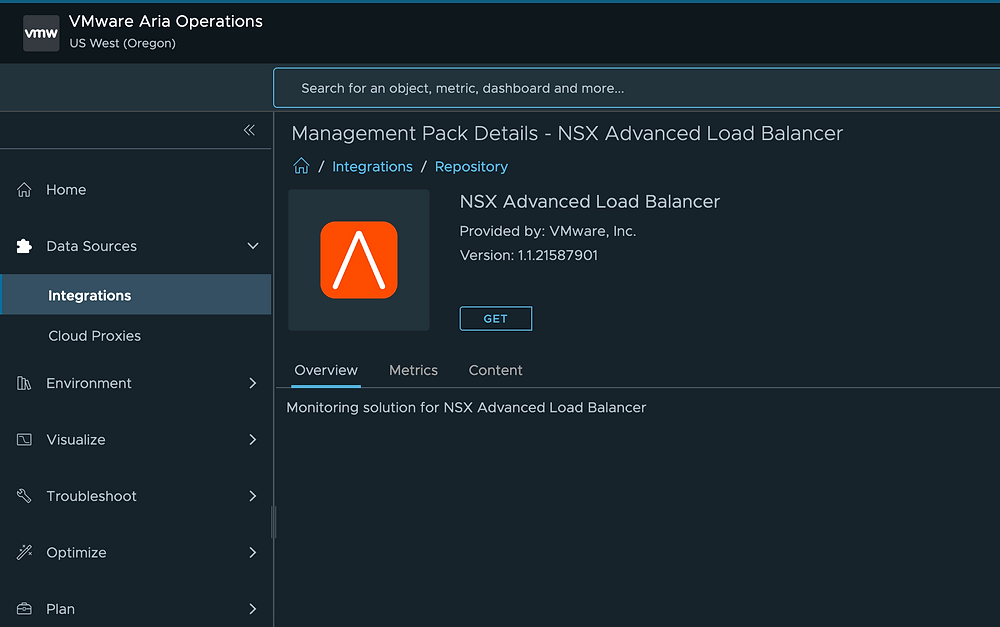The width and height of the screenshot is (1000, 627).
Task: Open the Optimize menu label
Action: (76, 552)
